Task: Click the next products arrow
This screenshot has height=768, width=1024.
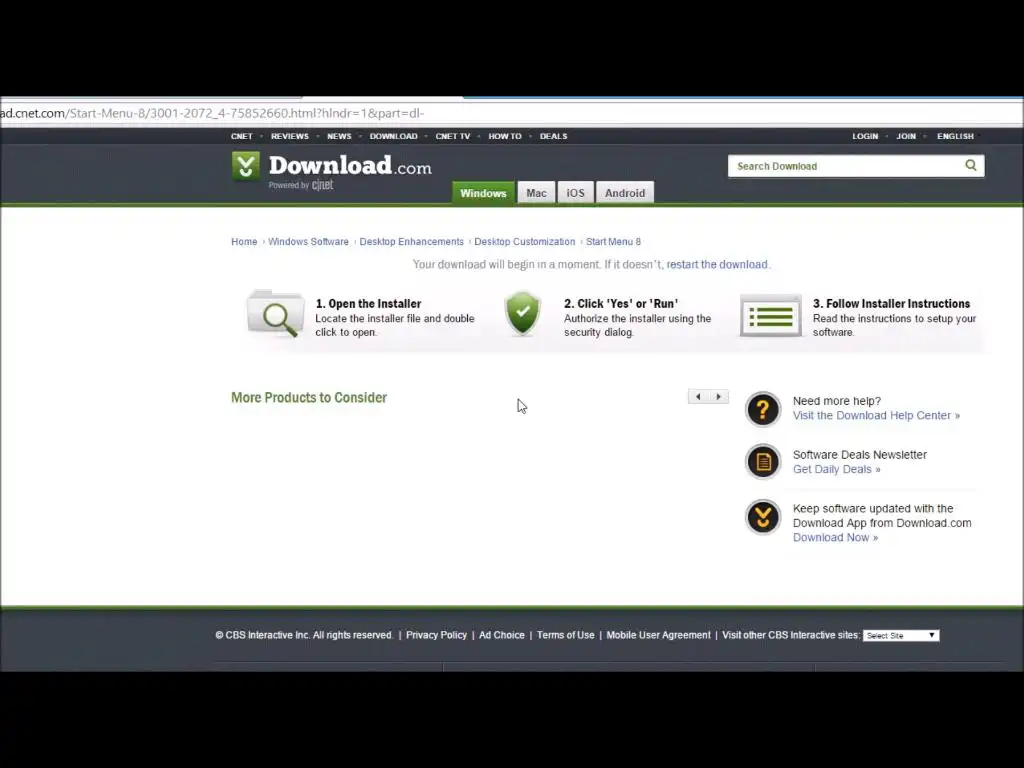Action: 718,396
